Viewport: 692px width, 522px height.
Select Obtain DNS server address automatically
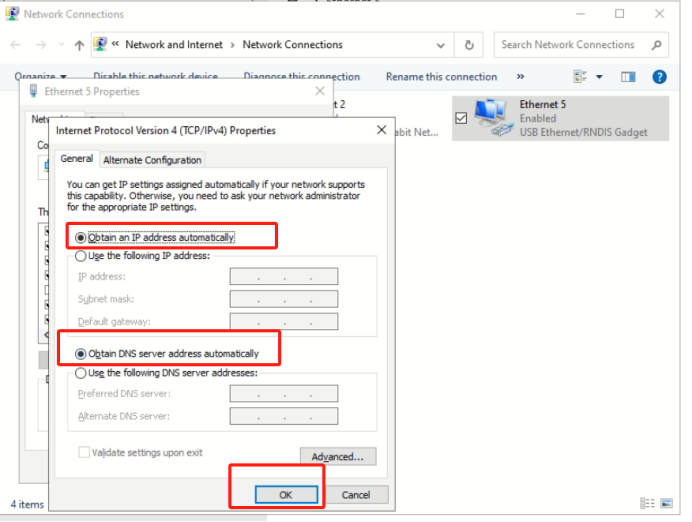[80, 354]
